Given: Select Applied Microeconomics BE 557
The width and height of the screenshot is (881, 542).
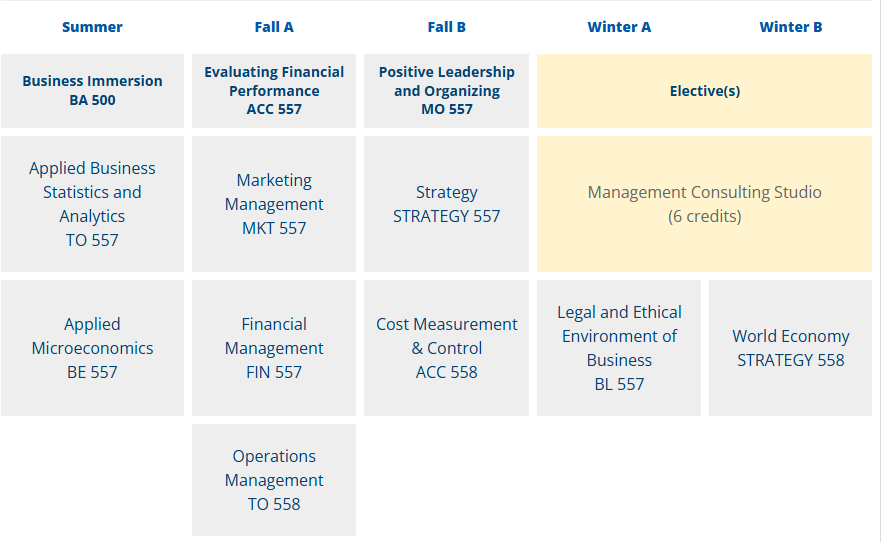Looking at the screenshot, I should (x=92, y=348).
